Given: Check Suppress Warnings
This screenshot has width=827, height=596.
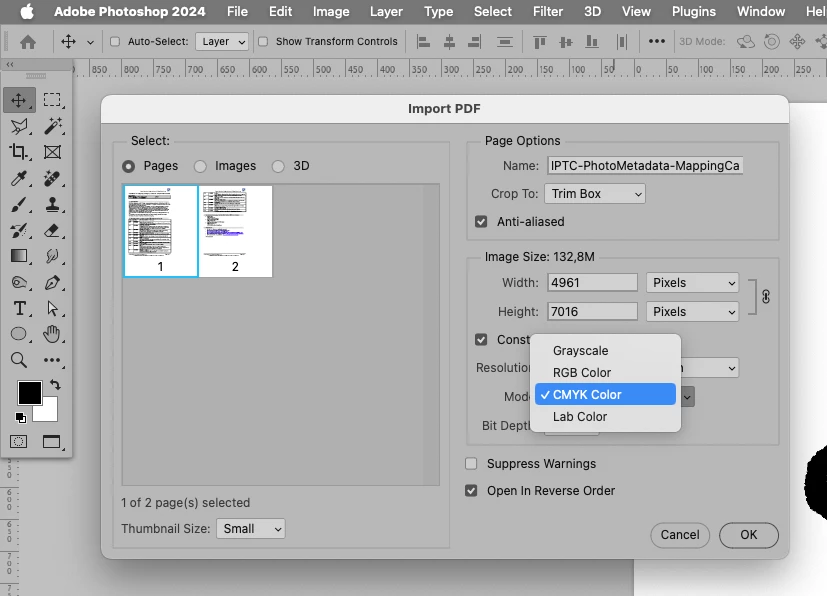Looking at the screenshot, I should tap(471, 464).
